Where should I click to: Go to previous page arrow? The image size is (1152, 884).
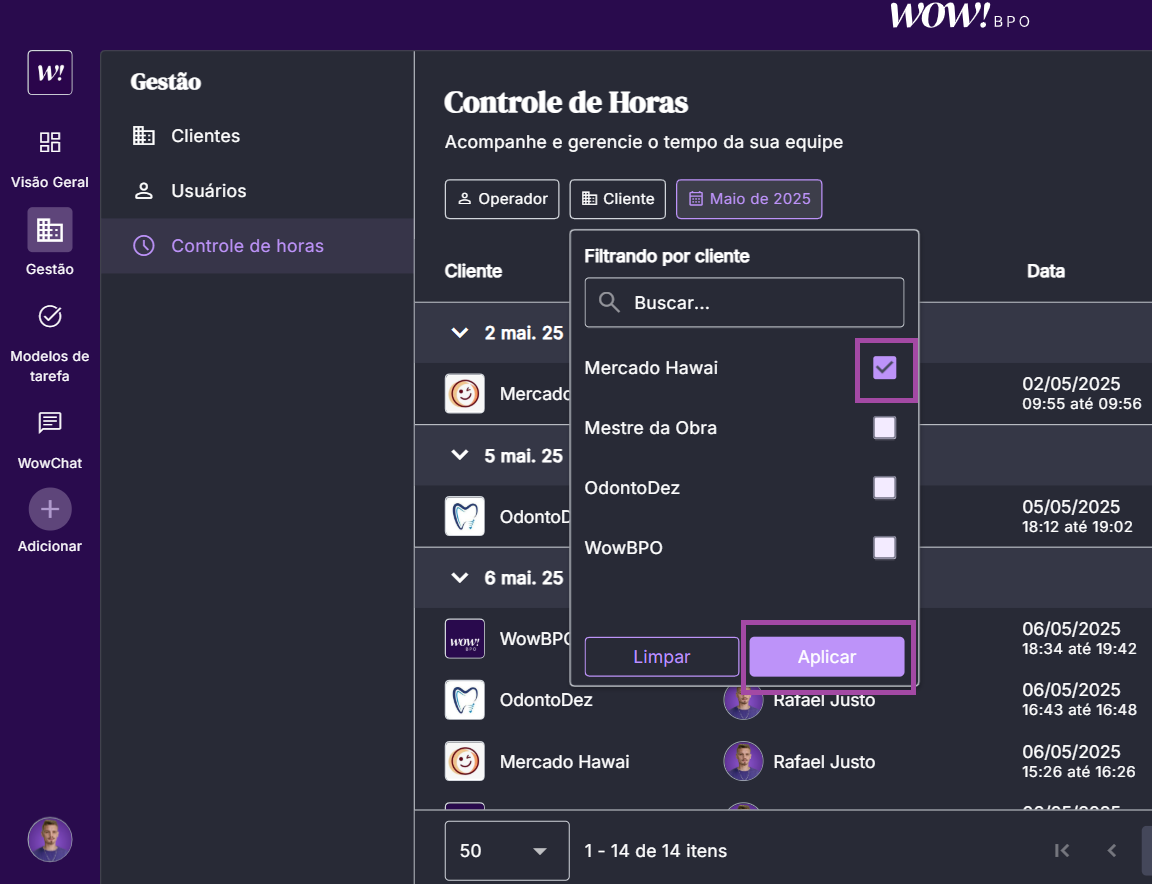coord(1111,851)
